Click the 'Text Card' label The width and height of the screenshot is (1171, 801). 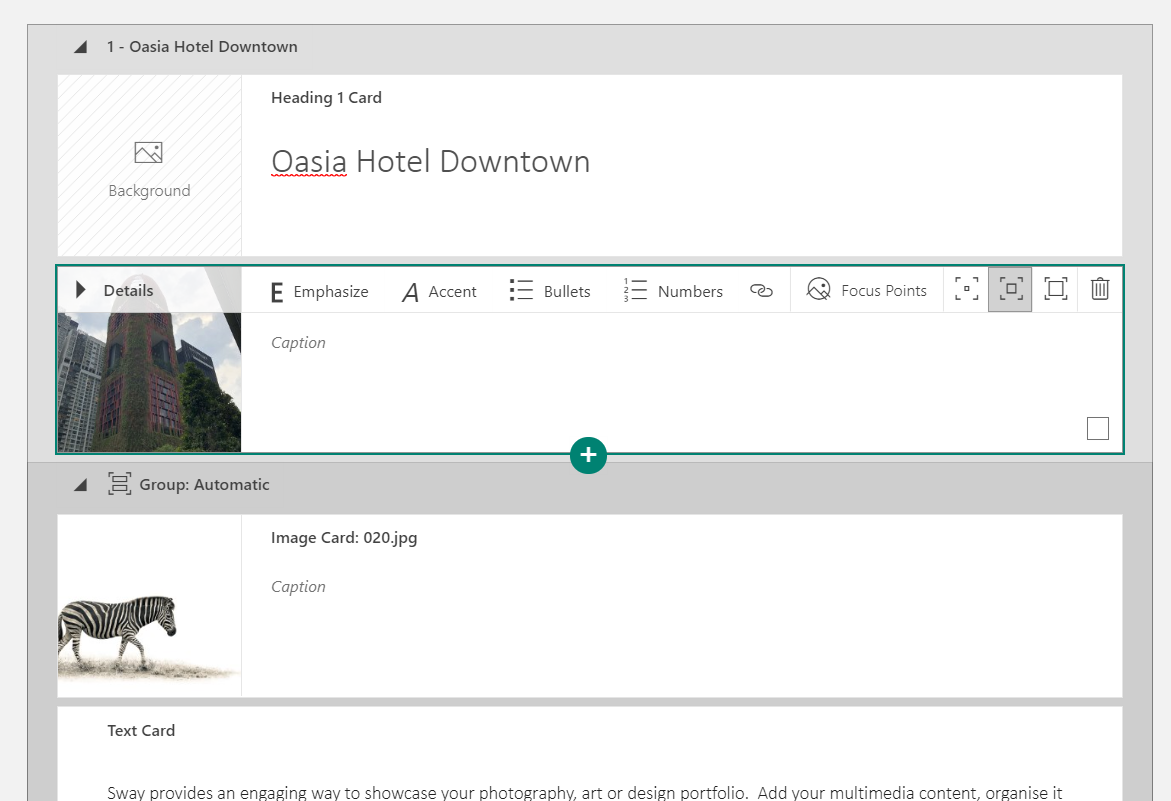tap(141, 731)
